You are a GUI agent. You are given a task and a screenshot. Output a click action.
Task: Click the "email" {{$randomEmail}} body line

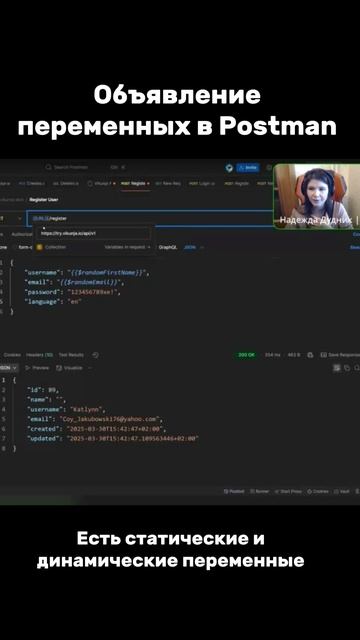74,282
